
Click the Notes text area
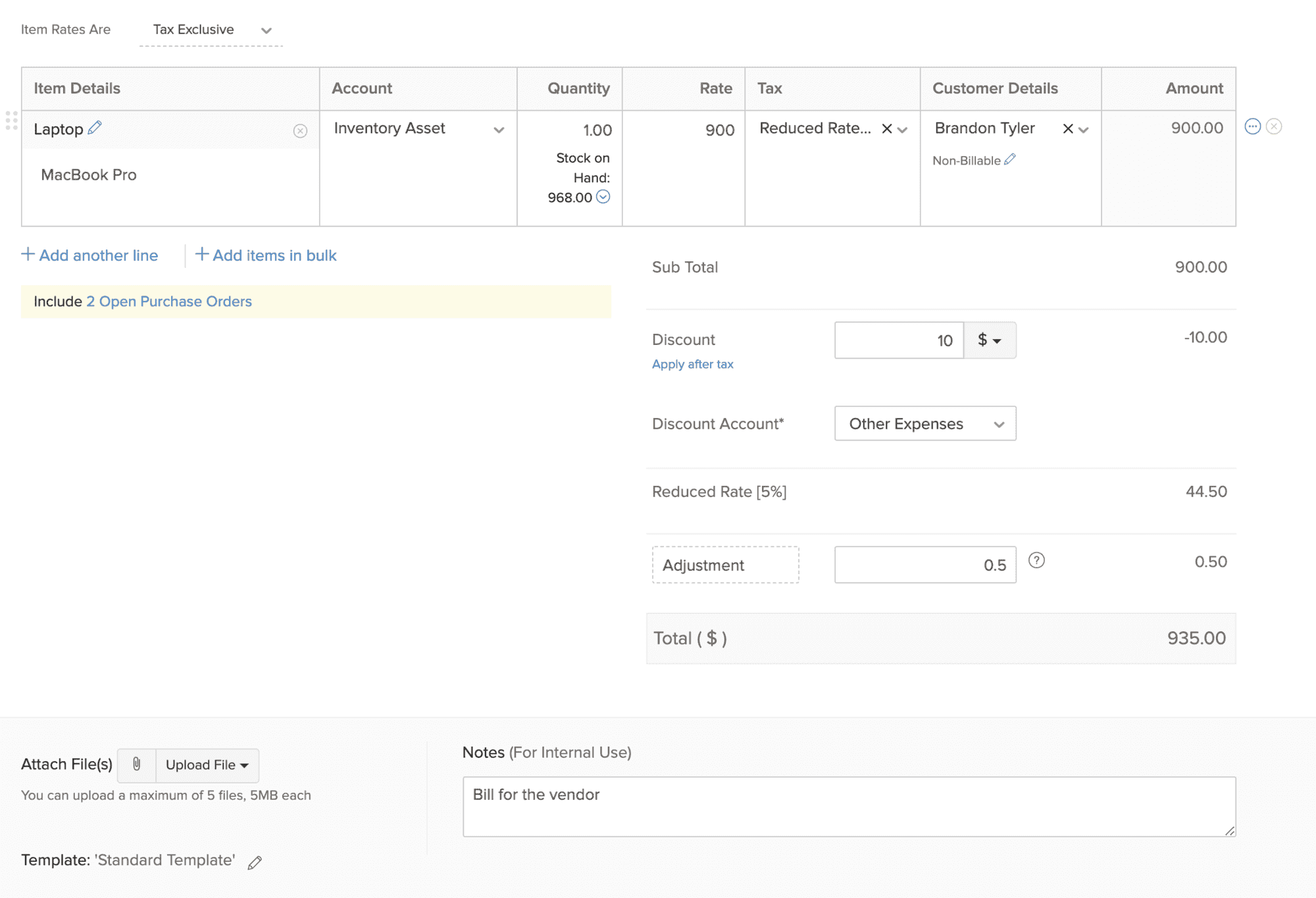[x=848, y=806]
